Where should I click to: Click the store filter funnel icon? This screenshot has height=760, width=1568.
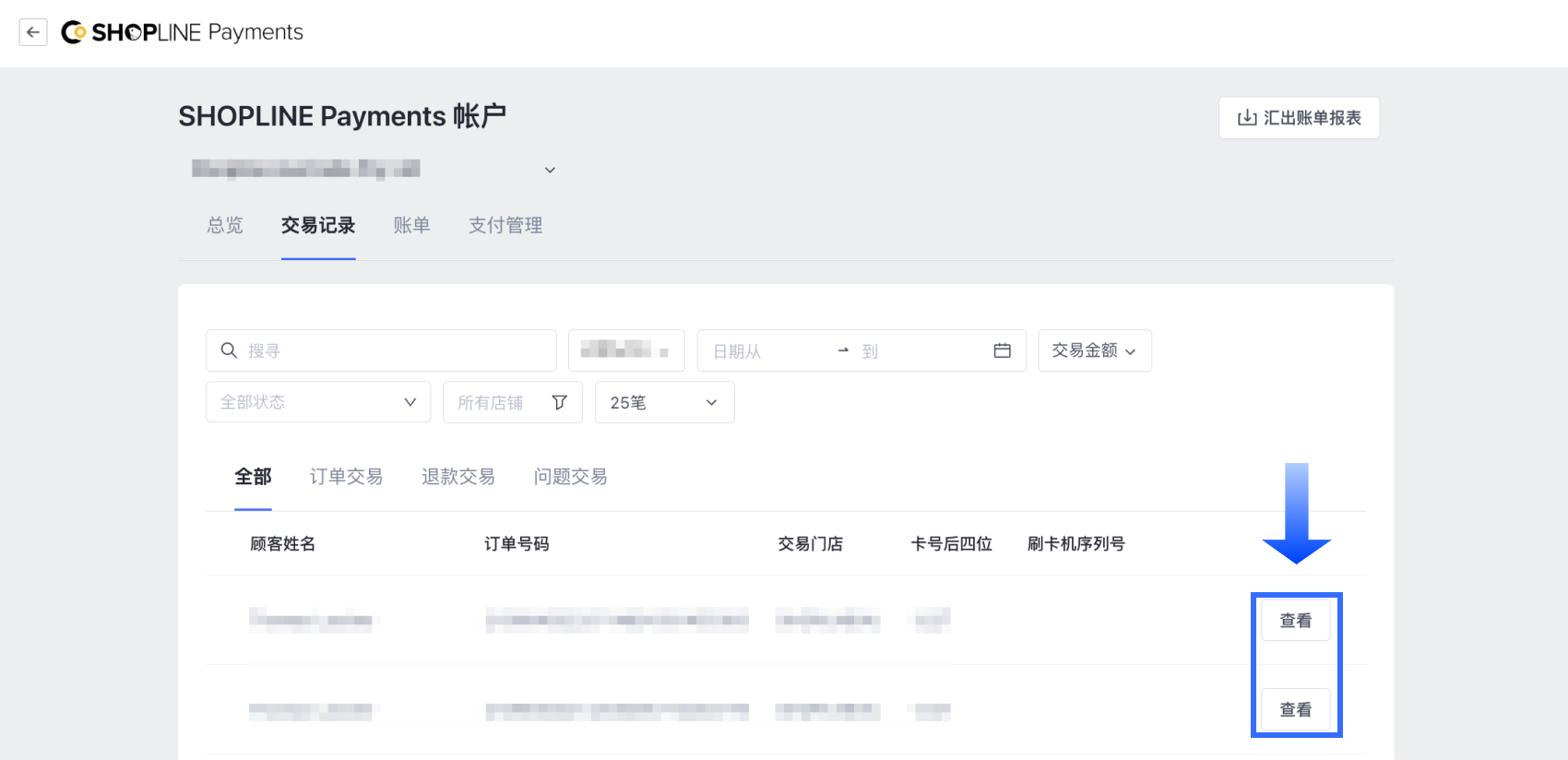pyautogui.click(x=559, y=402)
